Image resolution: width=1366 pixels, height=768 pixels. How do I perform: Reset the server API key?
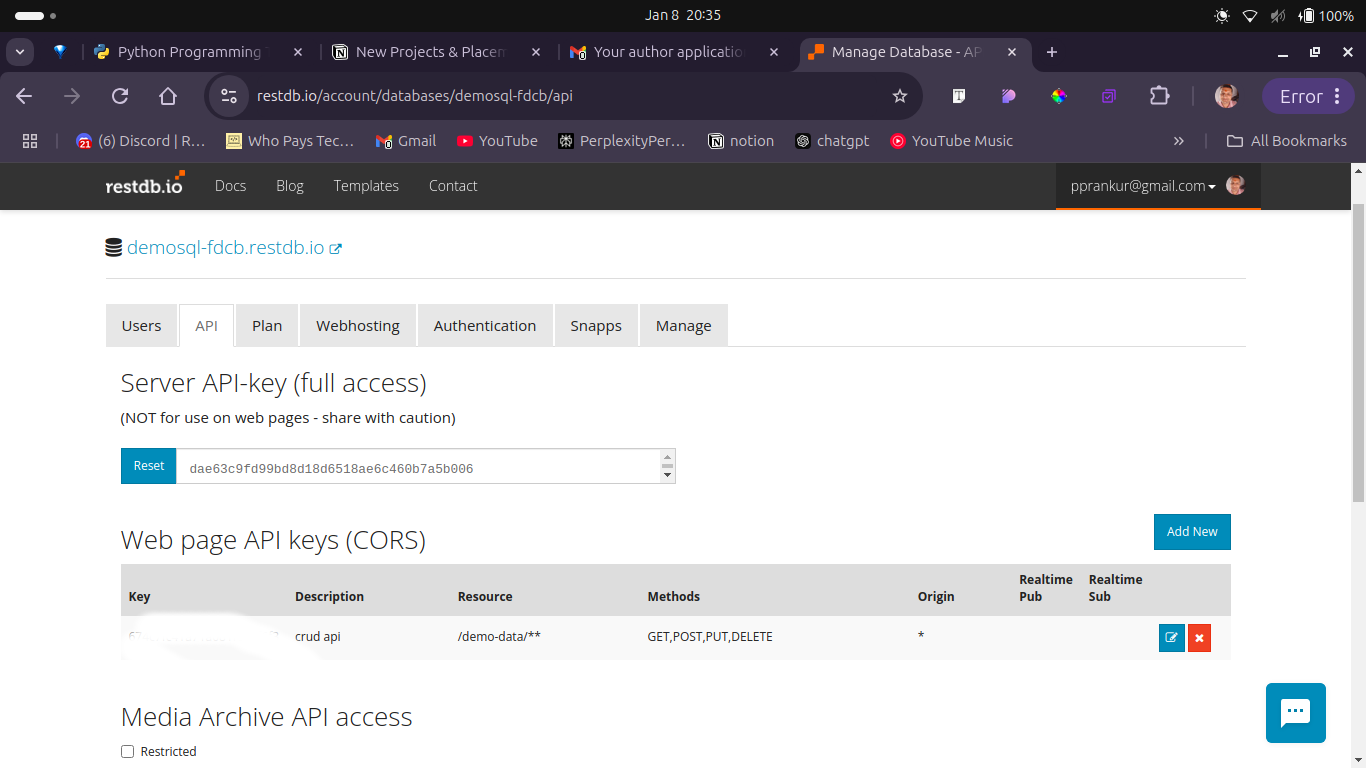pyautogui.click(x=149, y=466)
